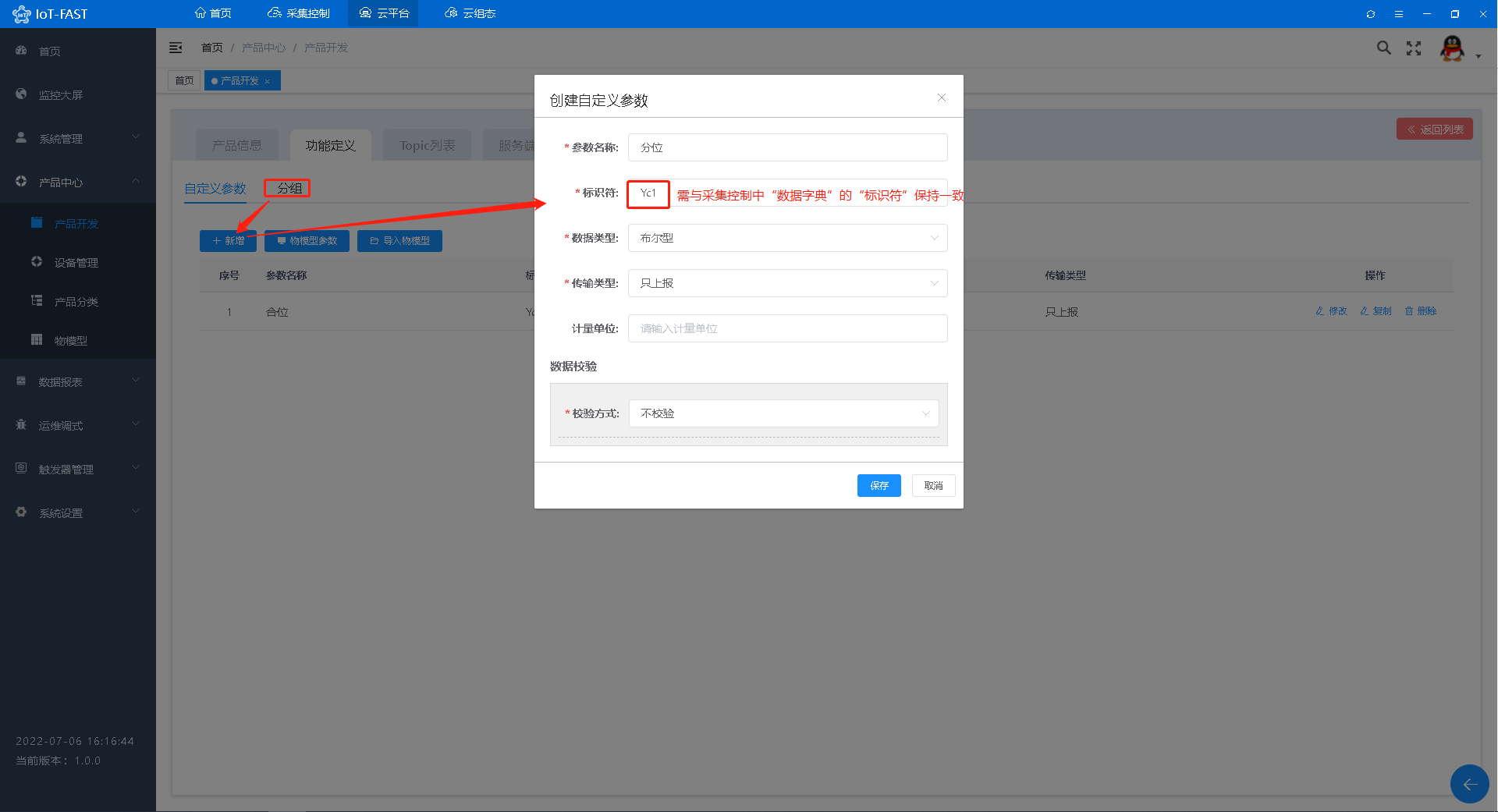Switch to the 产品信息 tab
The image size is (1498, 812).
point(237,145)
